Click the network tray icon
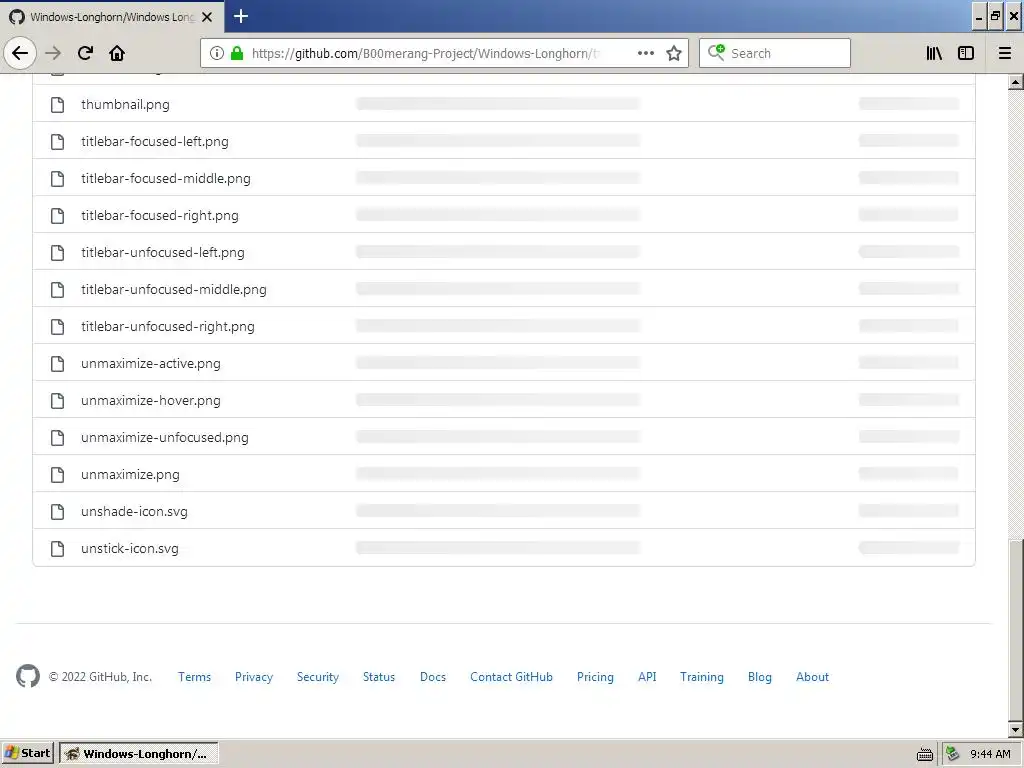Viewport: 1024px width, 768px height. coord(953,754)
